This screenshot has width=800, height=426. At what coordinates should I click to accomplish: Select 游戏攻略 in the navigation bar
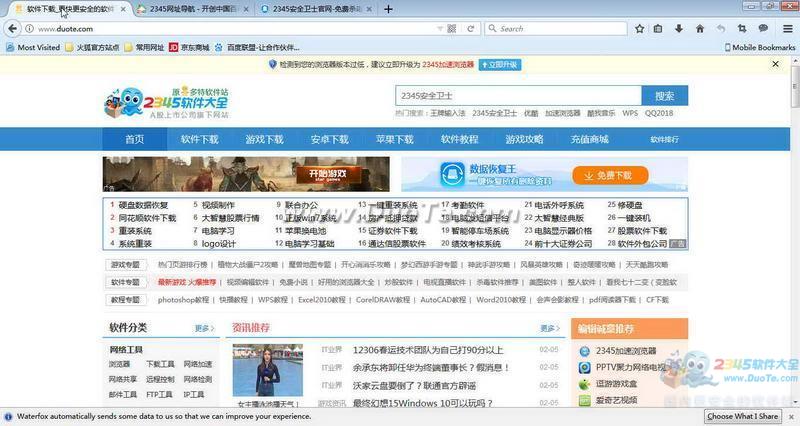coord(524,139)
